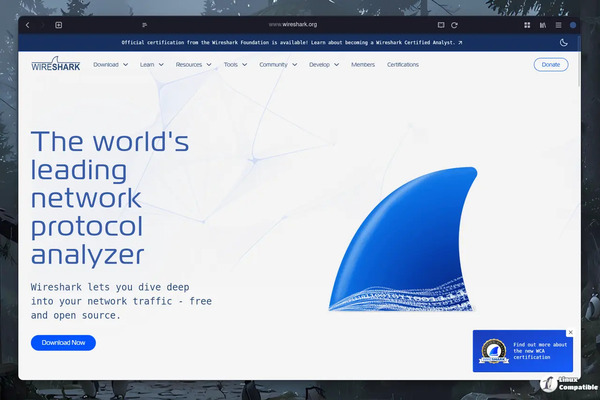Open the Certifications page
The width and height of the screenshot is (600, 400).
click(402, 65)
